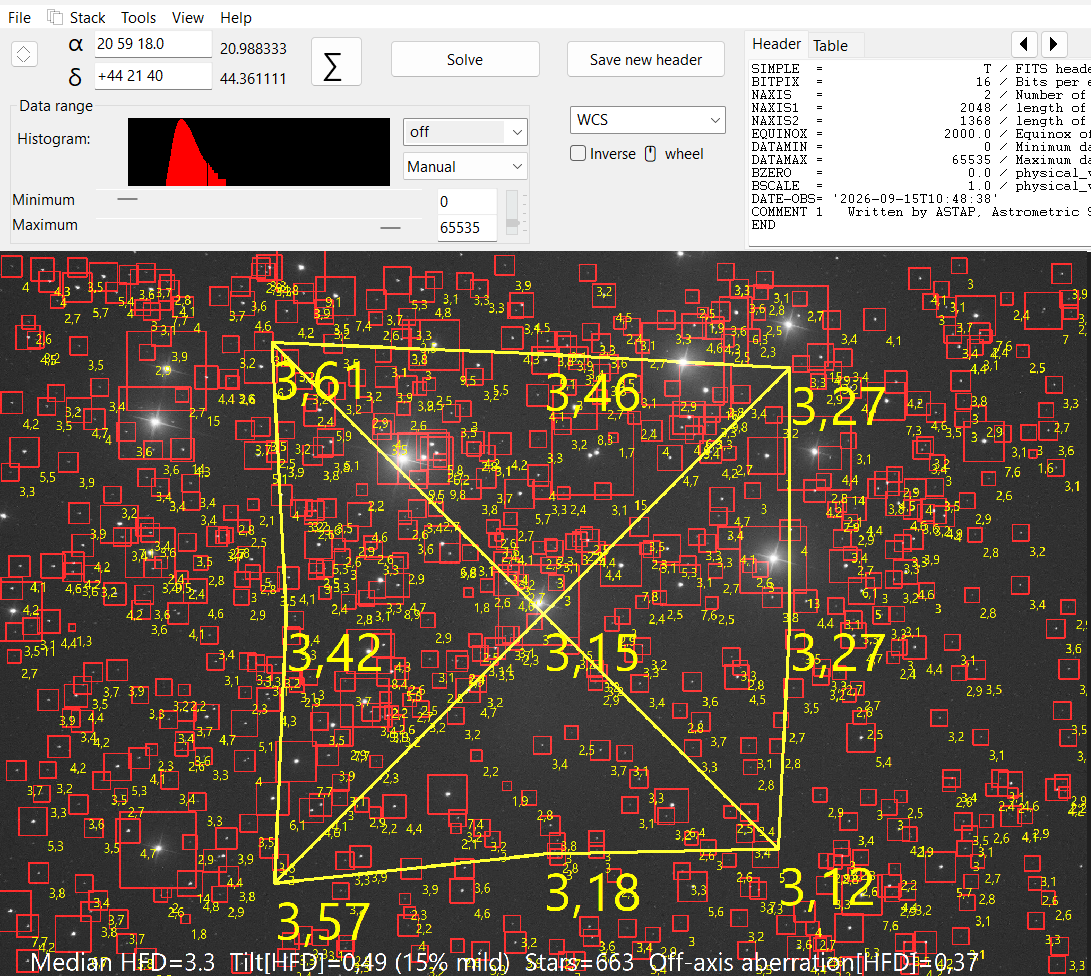Click the stack icon beside Stack menu

(x=54, y=17)
